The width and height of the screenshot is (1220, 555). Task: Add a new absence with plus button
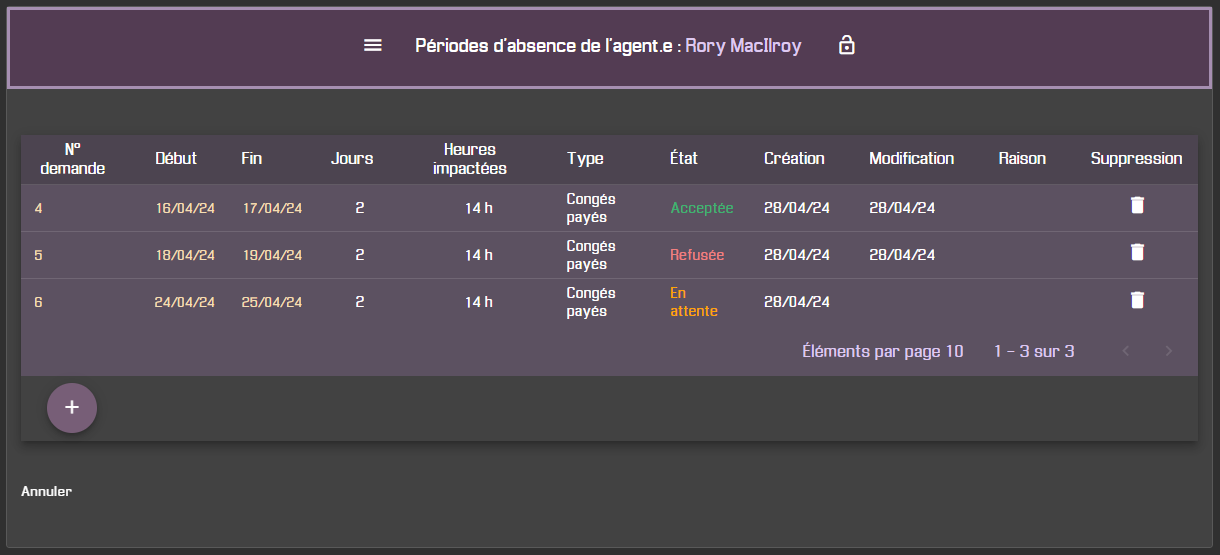[72, 408]
